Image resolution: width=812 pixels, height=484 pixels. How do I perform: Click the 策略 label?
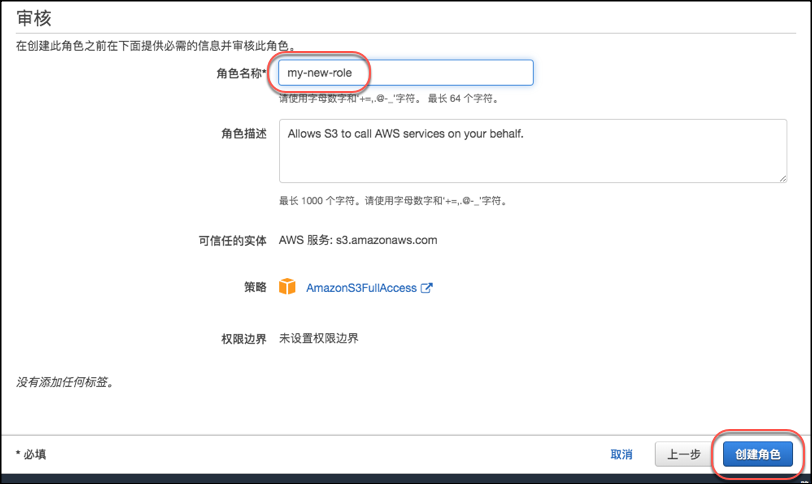pyautogui.click(x=255, y=287)
